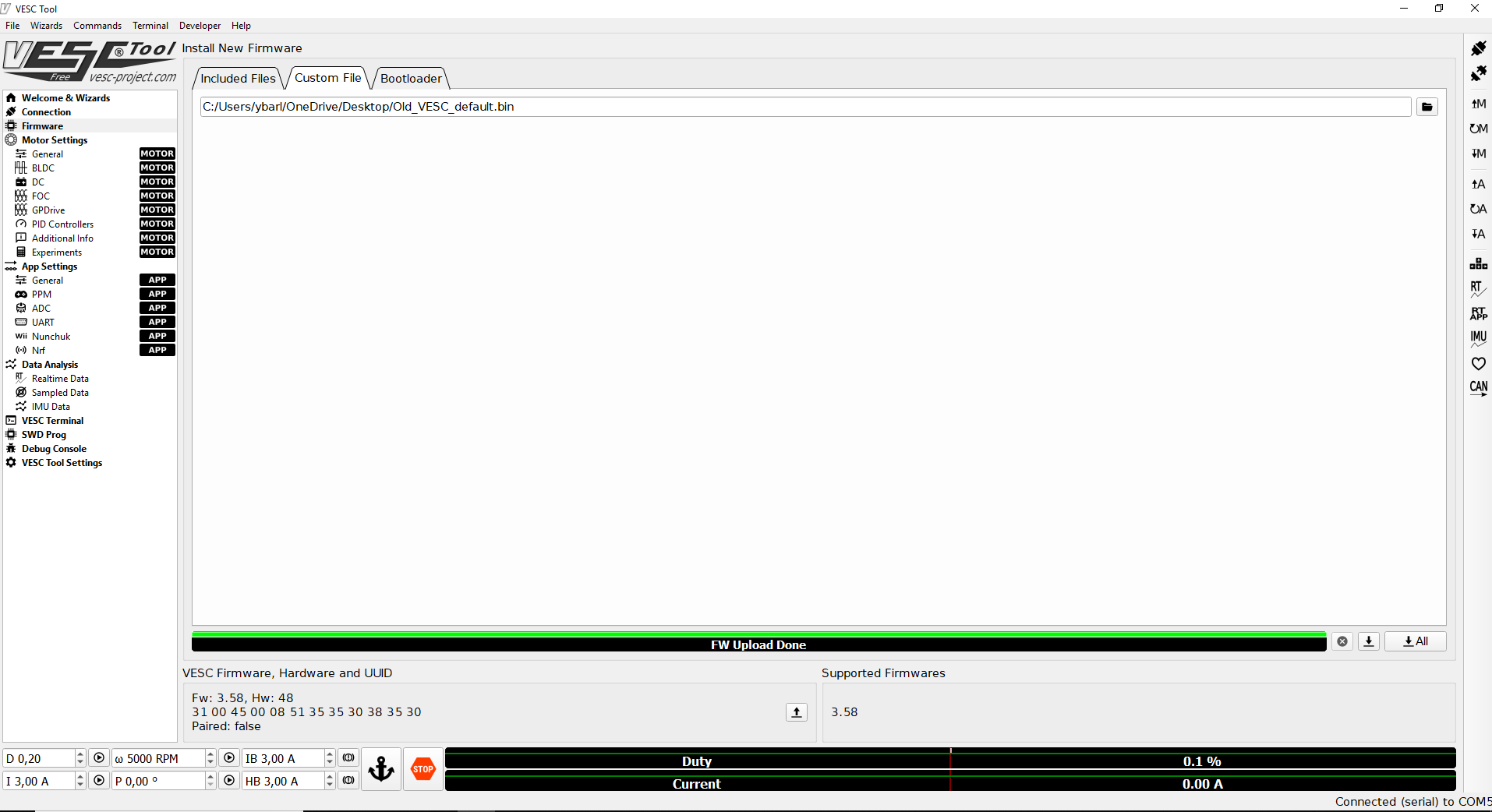Click the spinner arrows of IB 3,00 A
Screen dimensions: 1492x812
(x=330, y=758)
